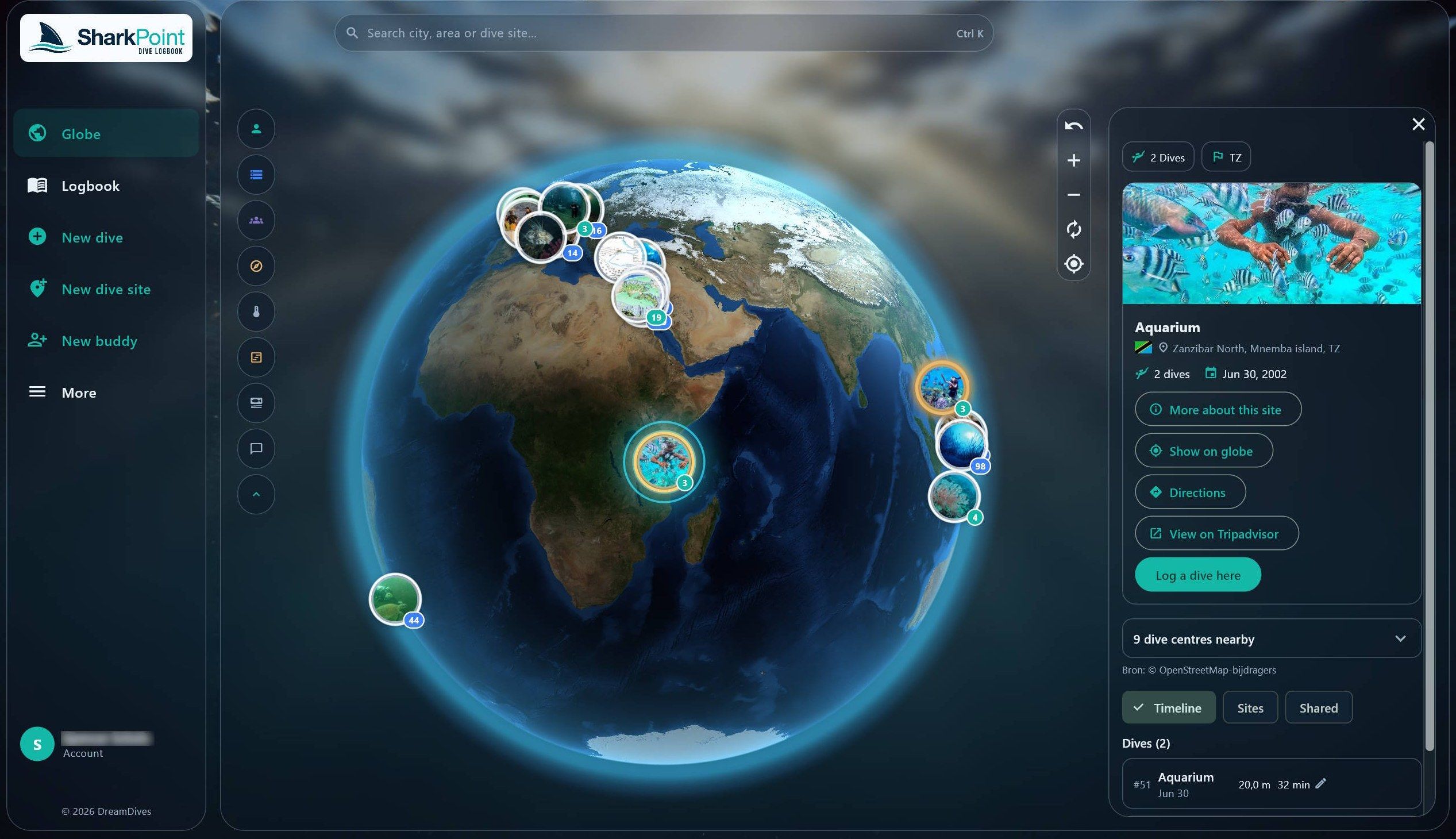
Task: Click the blue stacked-list icon button
Action: tap(256, 174)
